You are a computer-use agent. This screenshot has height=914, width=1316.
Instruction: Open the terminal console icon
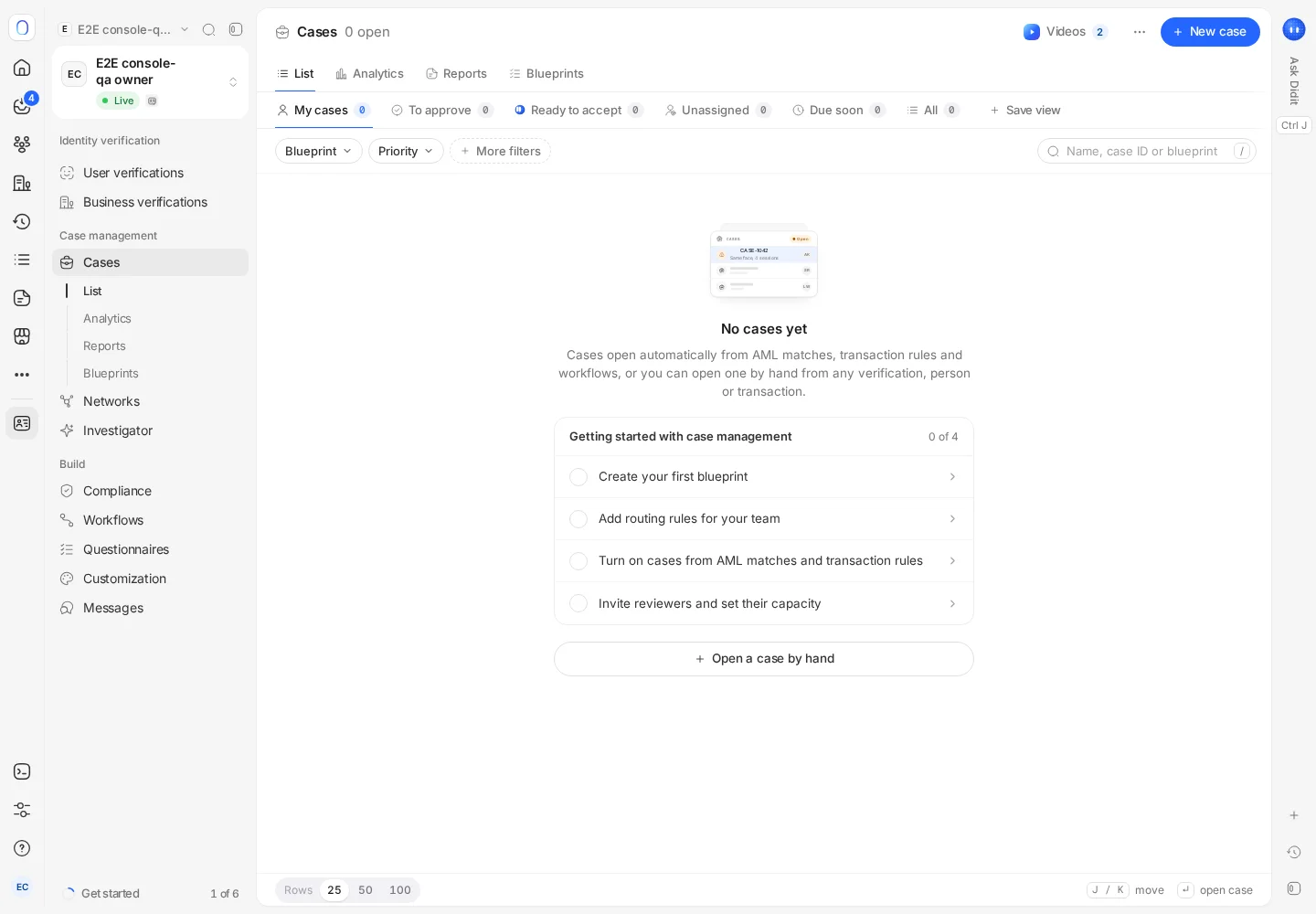pos(22,771)
